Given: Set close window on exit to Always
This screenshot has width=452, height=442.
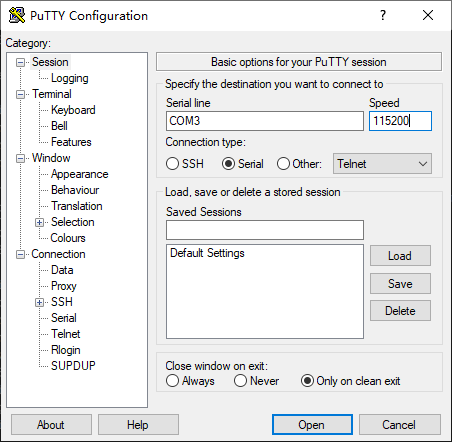Looking at the screenshot, I should coord(172,381).
